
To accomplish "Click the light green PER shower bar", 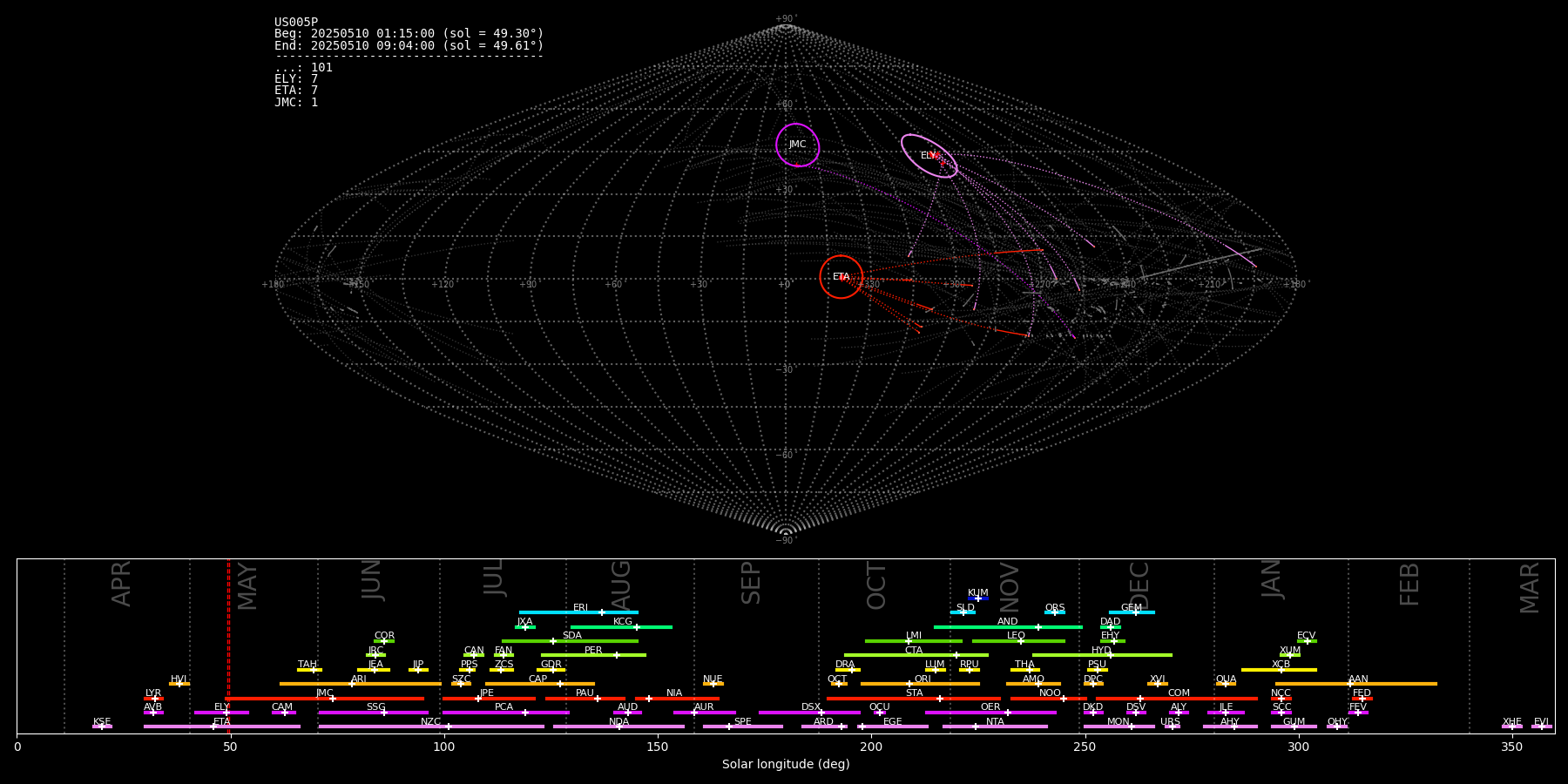I will point(593,655).
